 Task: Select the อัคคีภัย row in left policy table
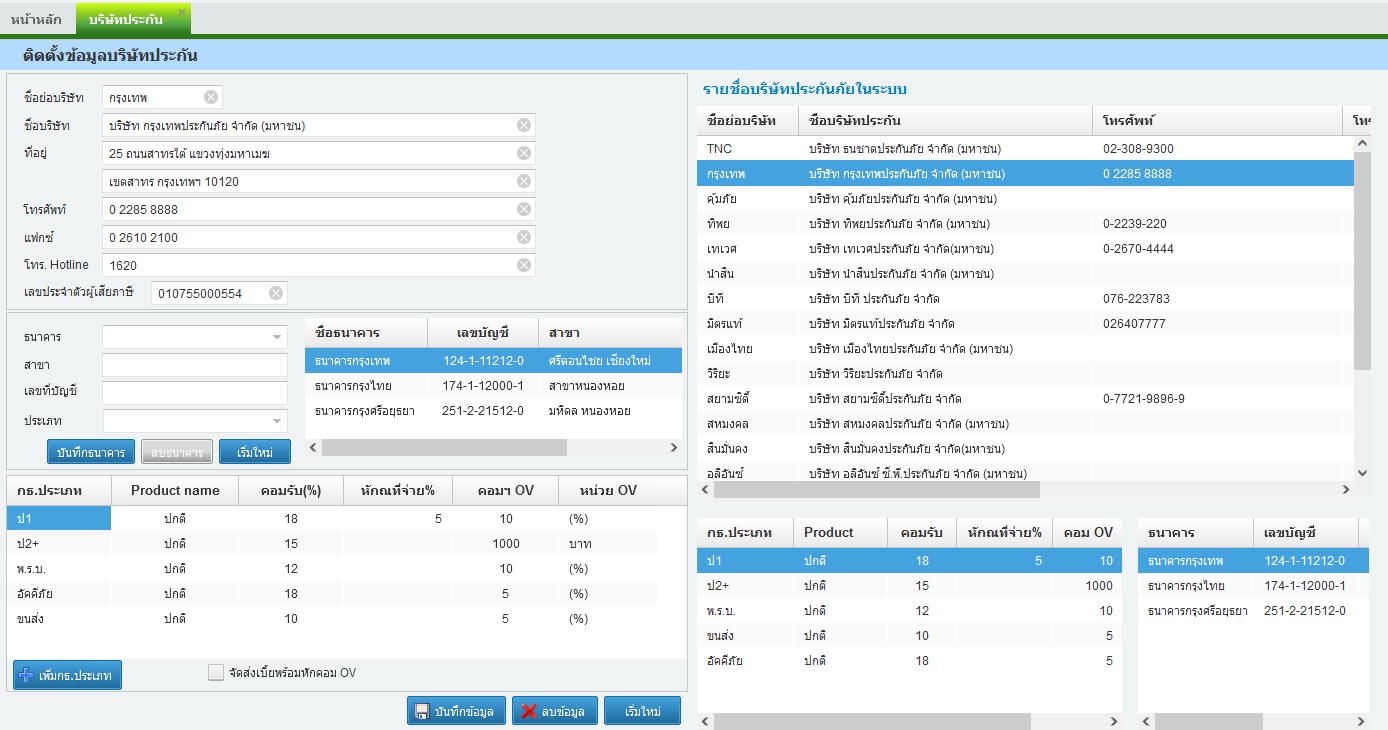click(332, 593)
